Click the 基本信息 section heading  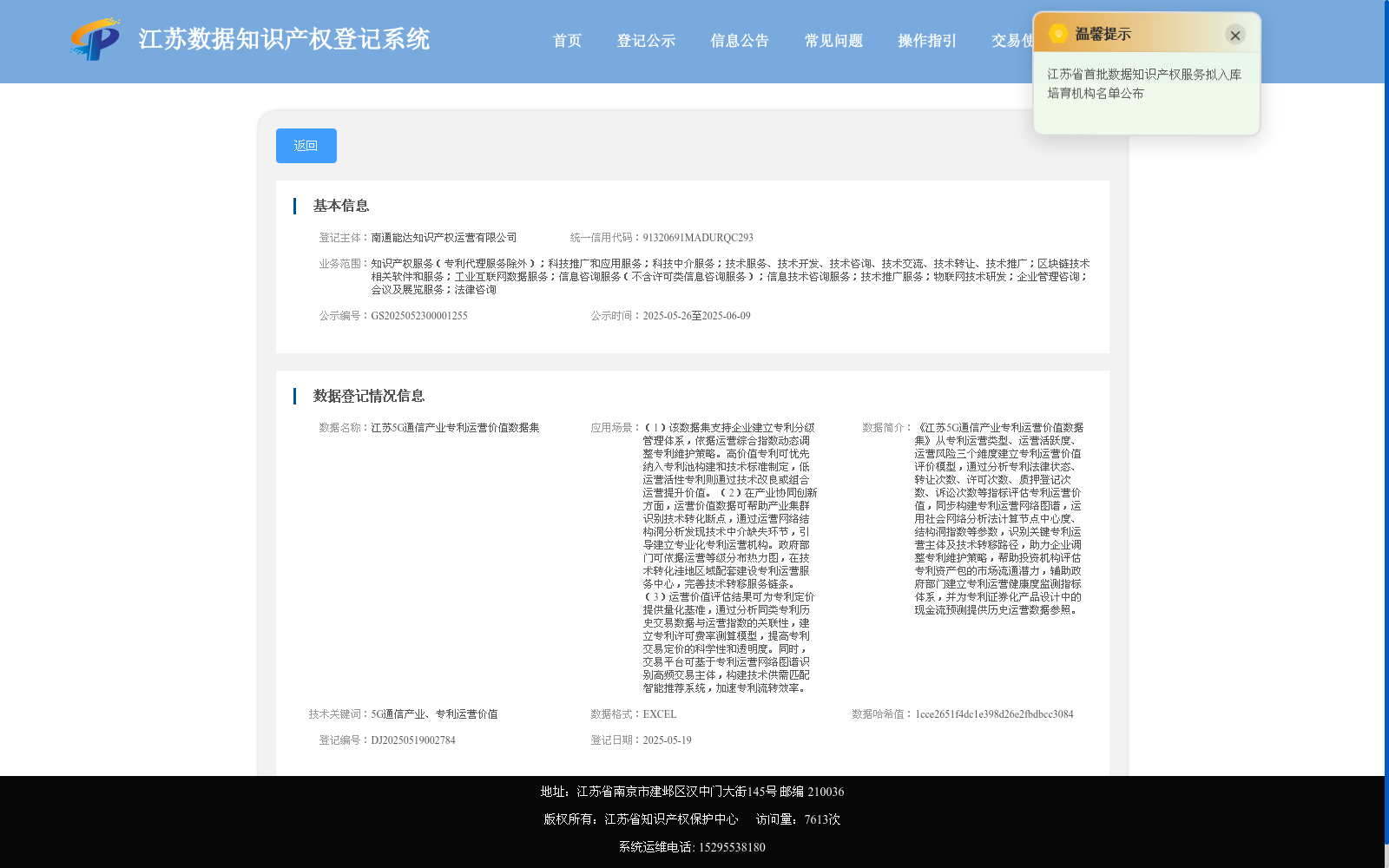point(341,206)
